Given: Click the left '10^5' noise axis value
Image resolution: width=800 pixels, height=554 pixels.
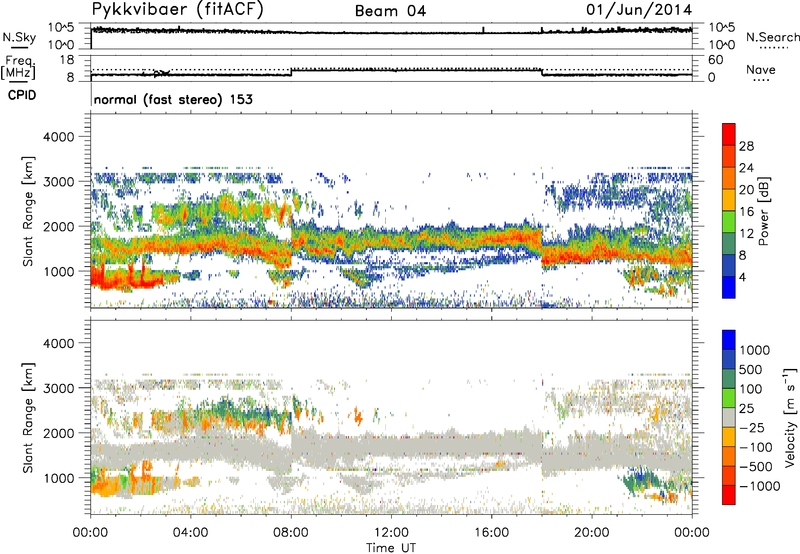Looking at the screenshot, I should [x=61, y=28].
